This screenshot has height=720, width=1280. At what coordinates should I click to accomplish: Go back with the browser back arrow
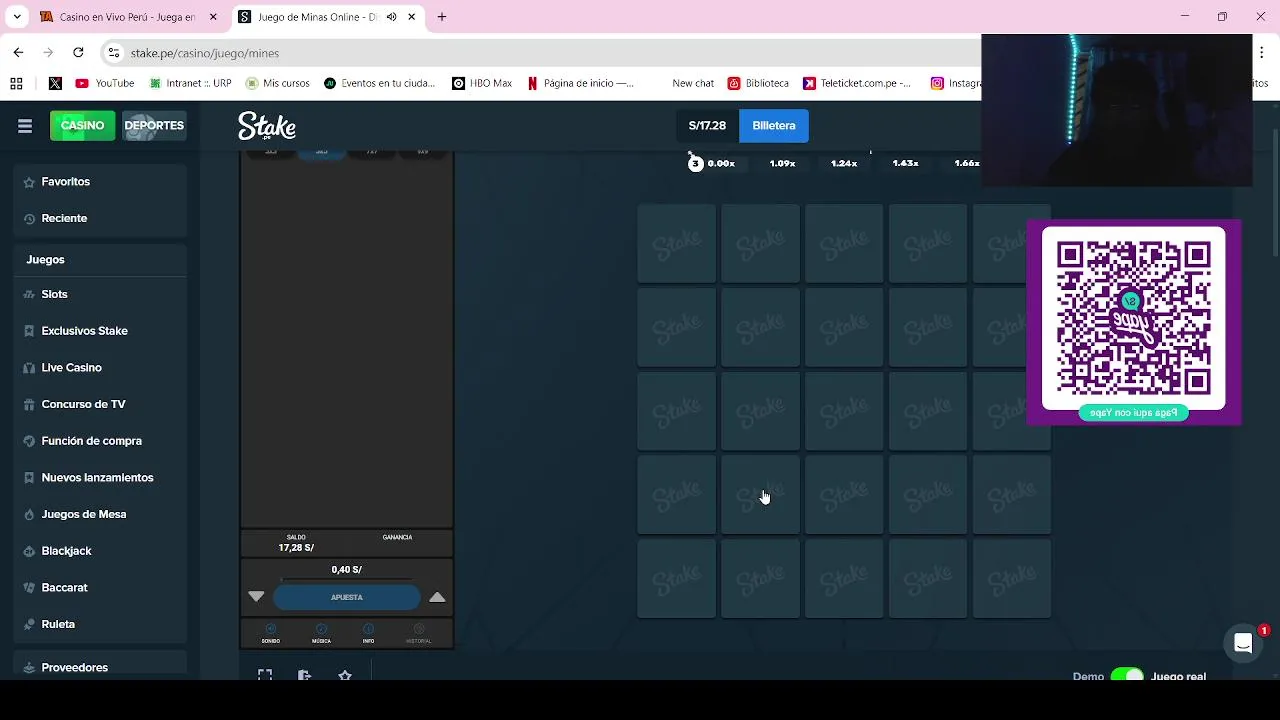(x=18, y=52)
